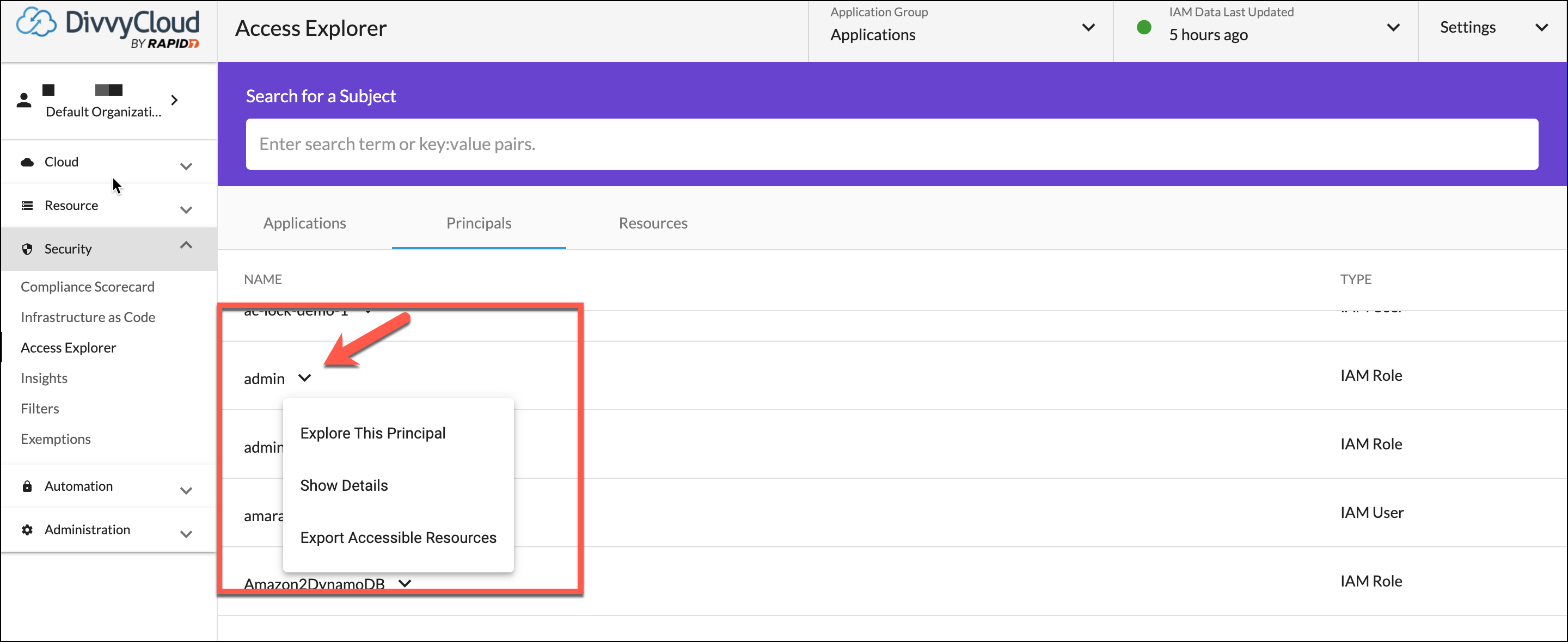Click the Administration gear icon
The width and height of the screenshot is (1568, 642).
tap(27, 530)
